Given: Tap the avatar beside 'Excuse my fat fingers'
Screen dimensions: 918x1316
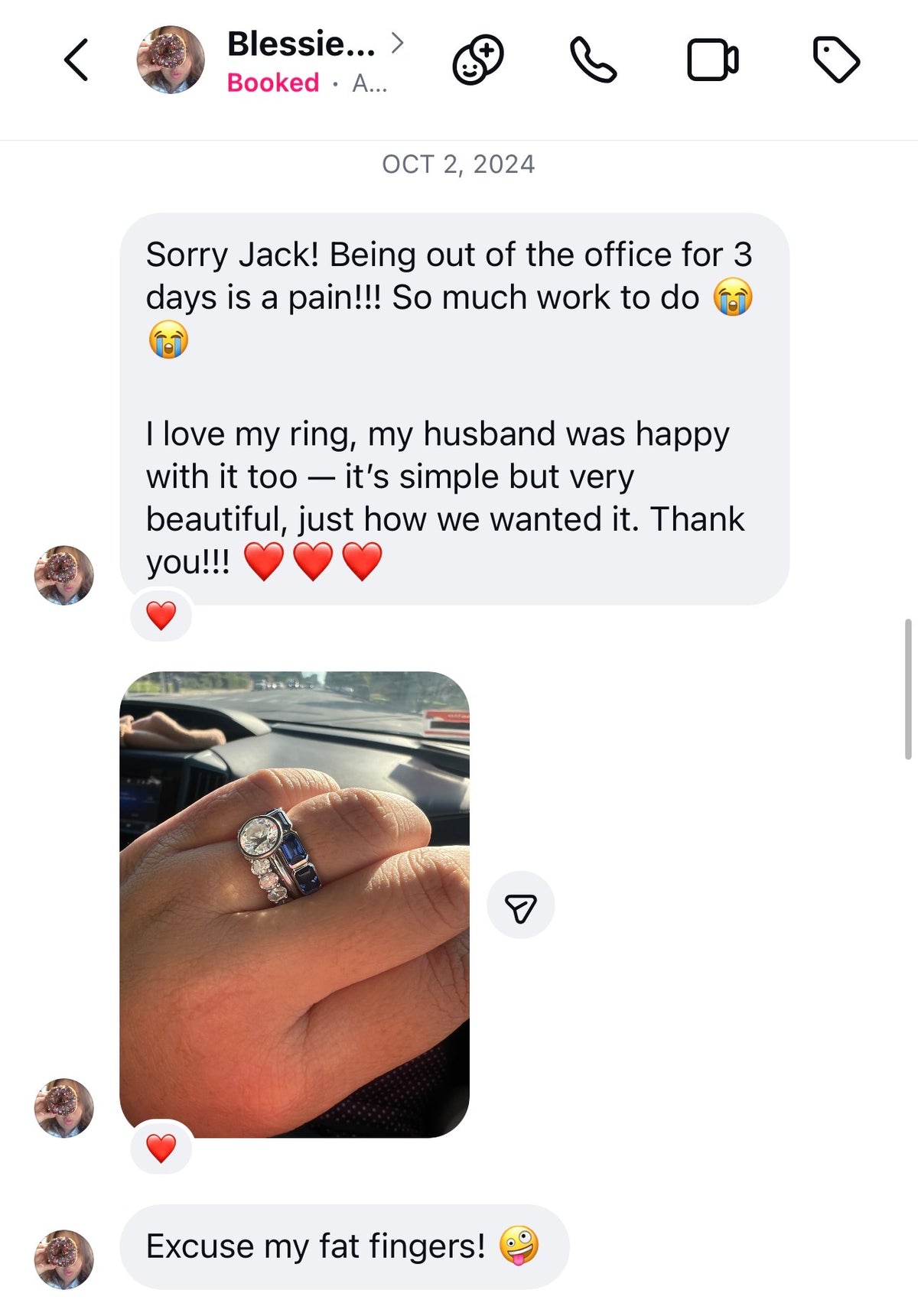Looking at the screenshot, I should click(x=64, y=1259).
